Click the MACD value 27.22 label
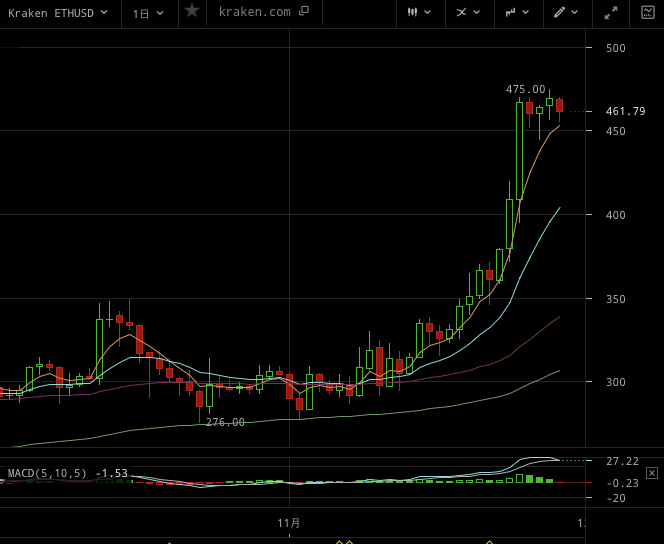Screen dimensions: 664x544 (622, 461)
